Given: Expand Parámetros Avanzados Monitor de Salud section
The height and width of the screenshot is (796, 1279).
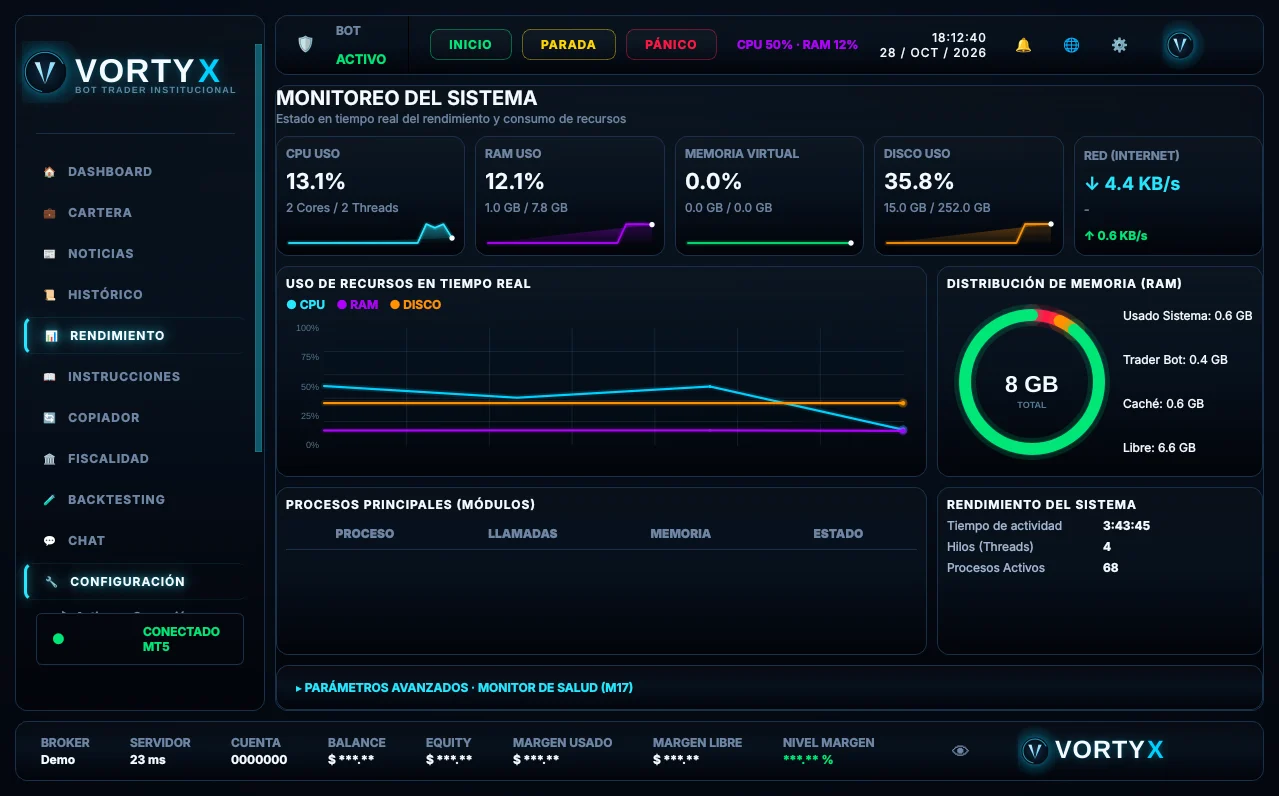Looking at the screenshot, I should pos(464,688).
